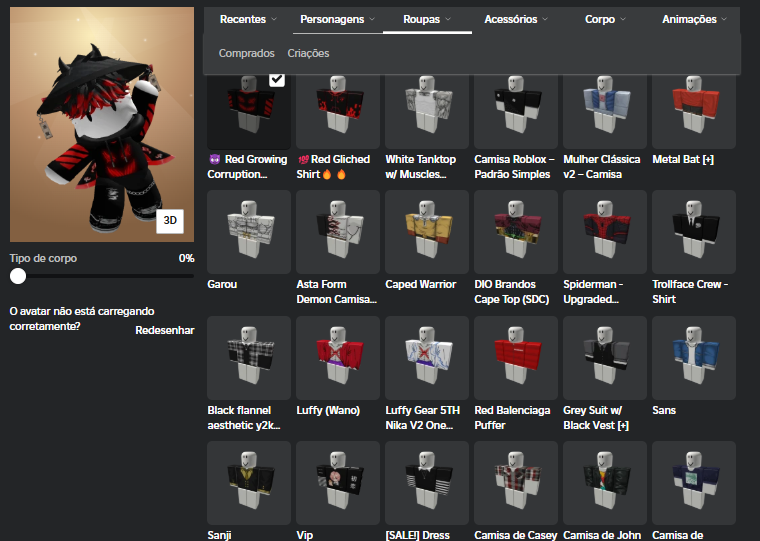
Task: Click the Red Balenciaga Puffer item name
Action: tap(512, 418)
